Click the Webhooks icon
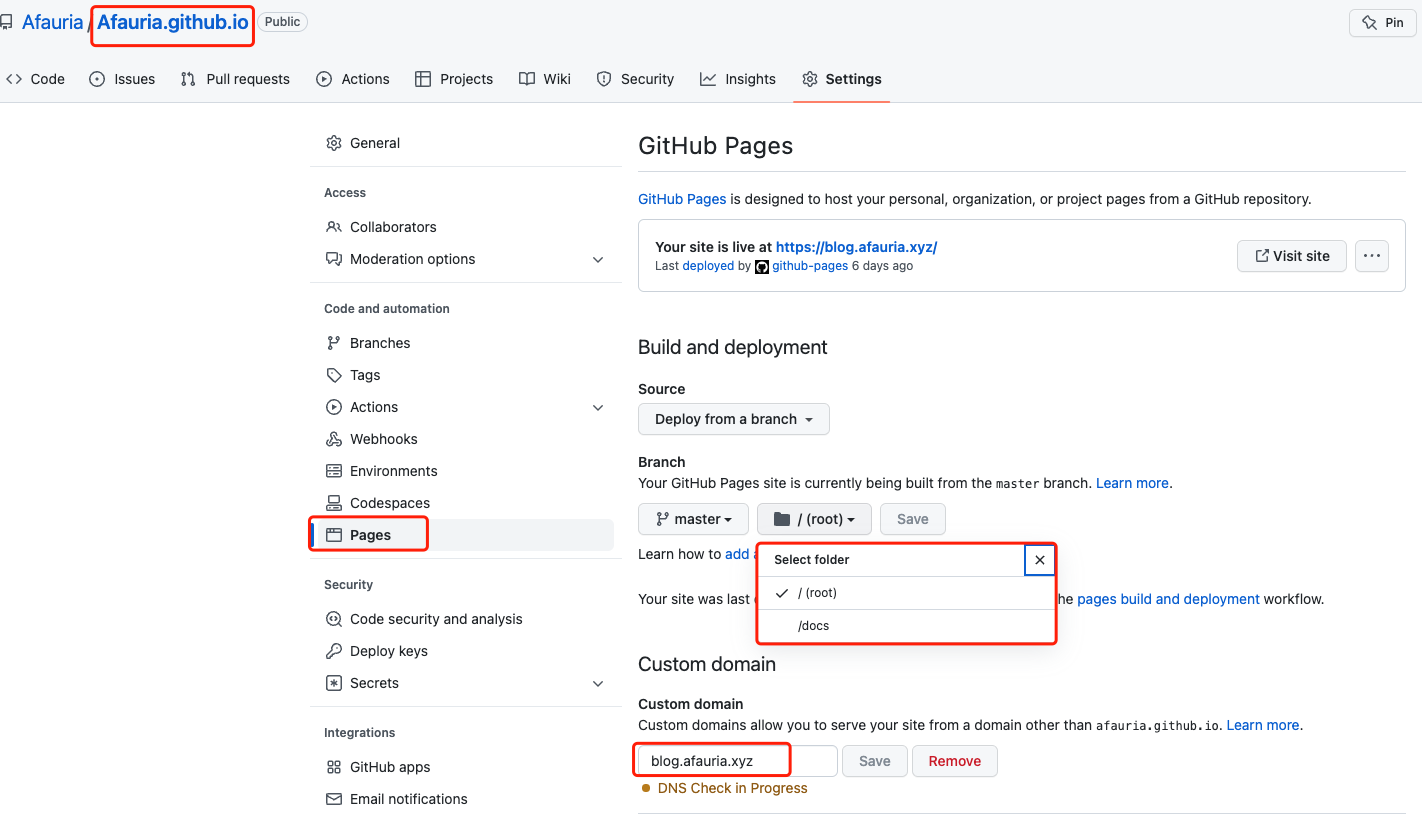The width and height of the screenshot is (1422, 817). pos(334,439)
